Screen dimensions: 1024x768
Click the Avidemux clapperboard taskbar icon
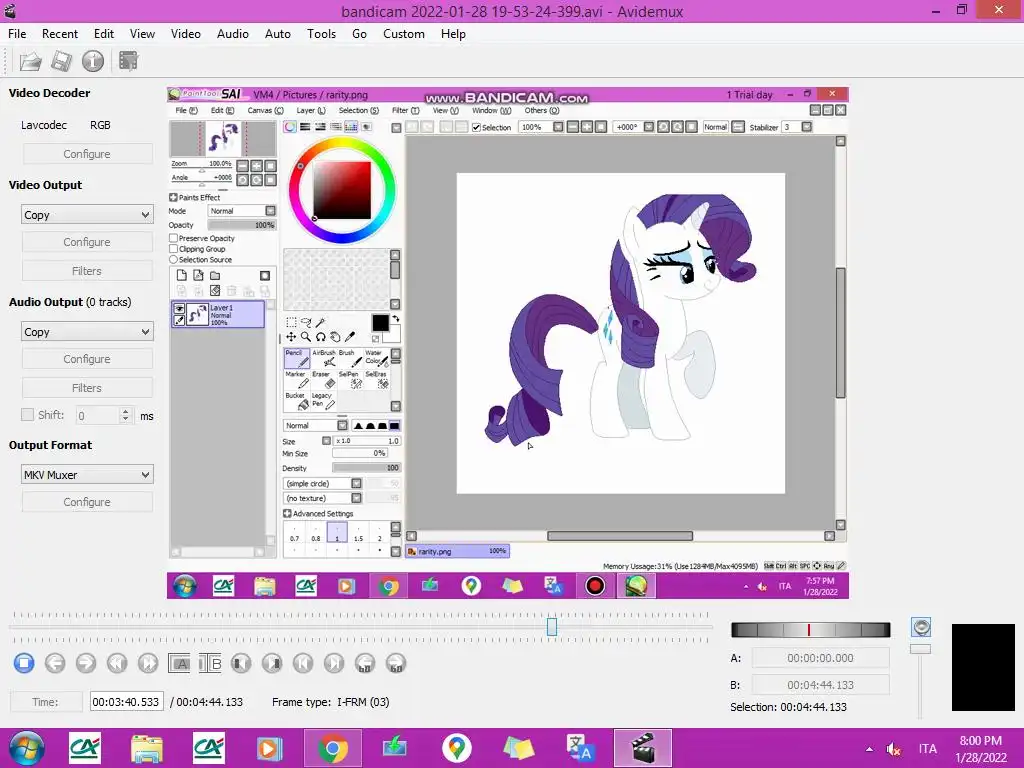(x=643, y=748)
